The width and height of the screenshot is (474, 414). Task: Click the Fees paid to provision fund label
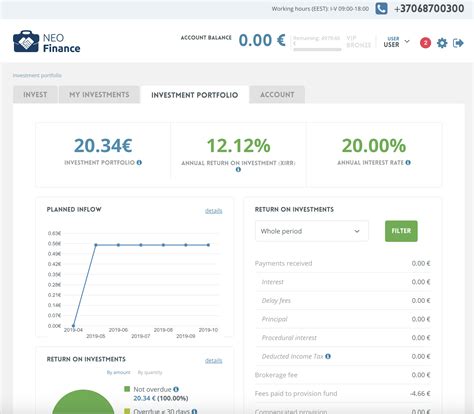(296, 394)
